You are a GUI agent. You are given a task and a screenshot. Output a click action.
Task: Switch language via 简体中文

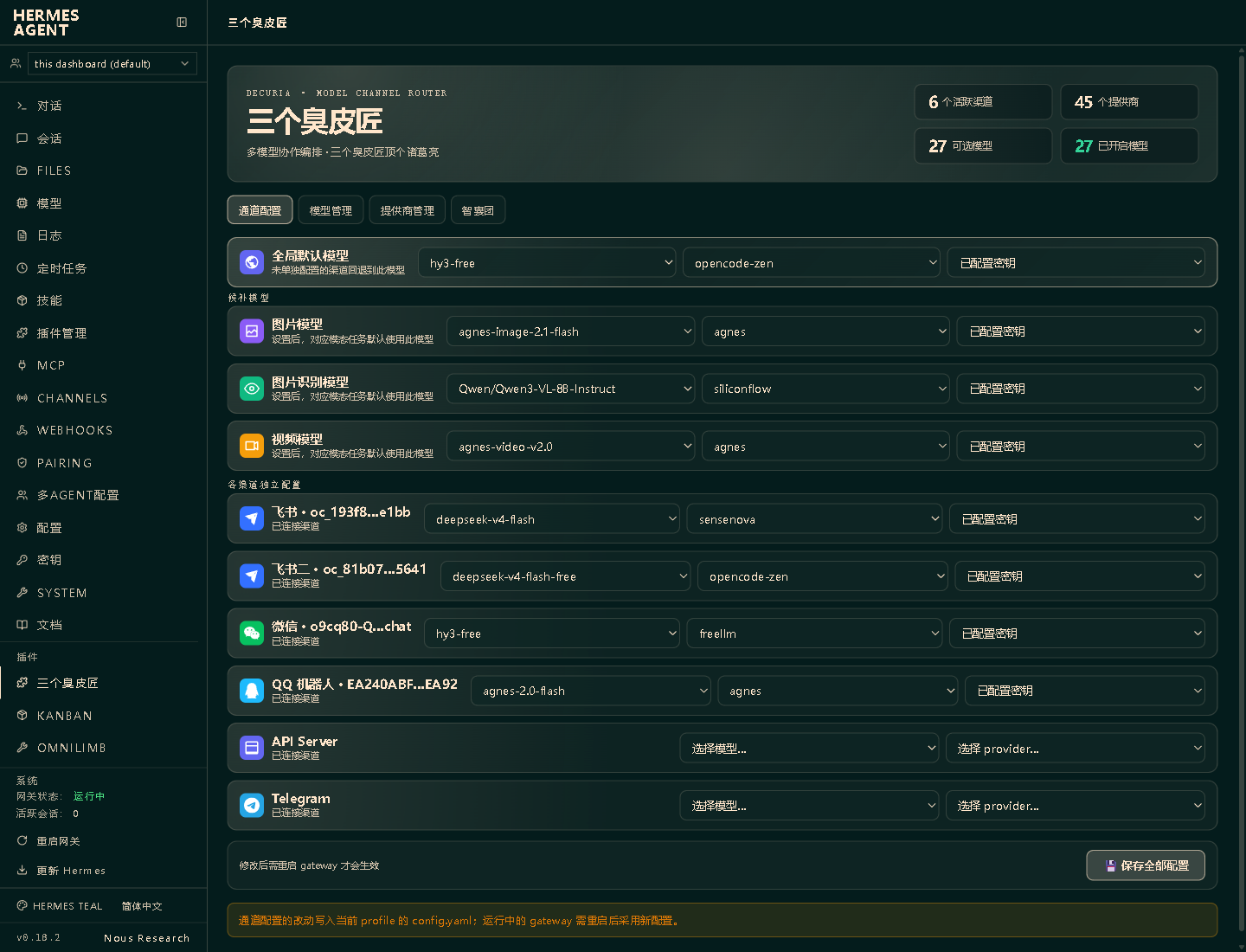[142, 906]
